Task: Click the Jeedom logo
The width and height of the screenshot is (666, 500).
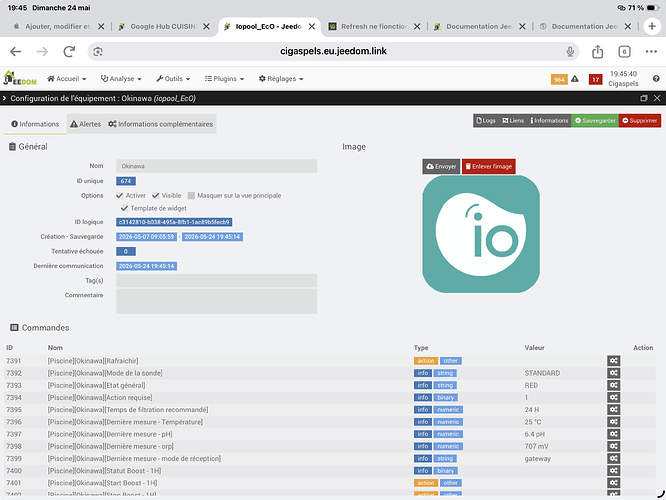Action: coord(20,79)
